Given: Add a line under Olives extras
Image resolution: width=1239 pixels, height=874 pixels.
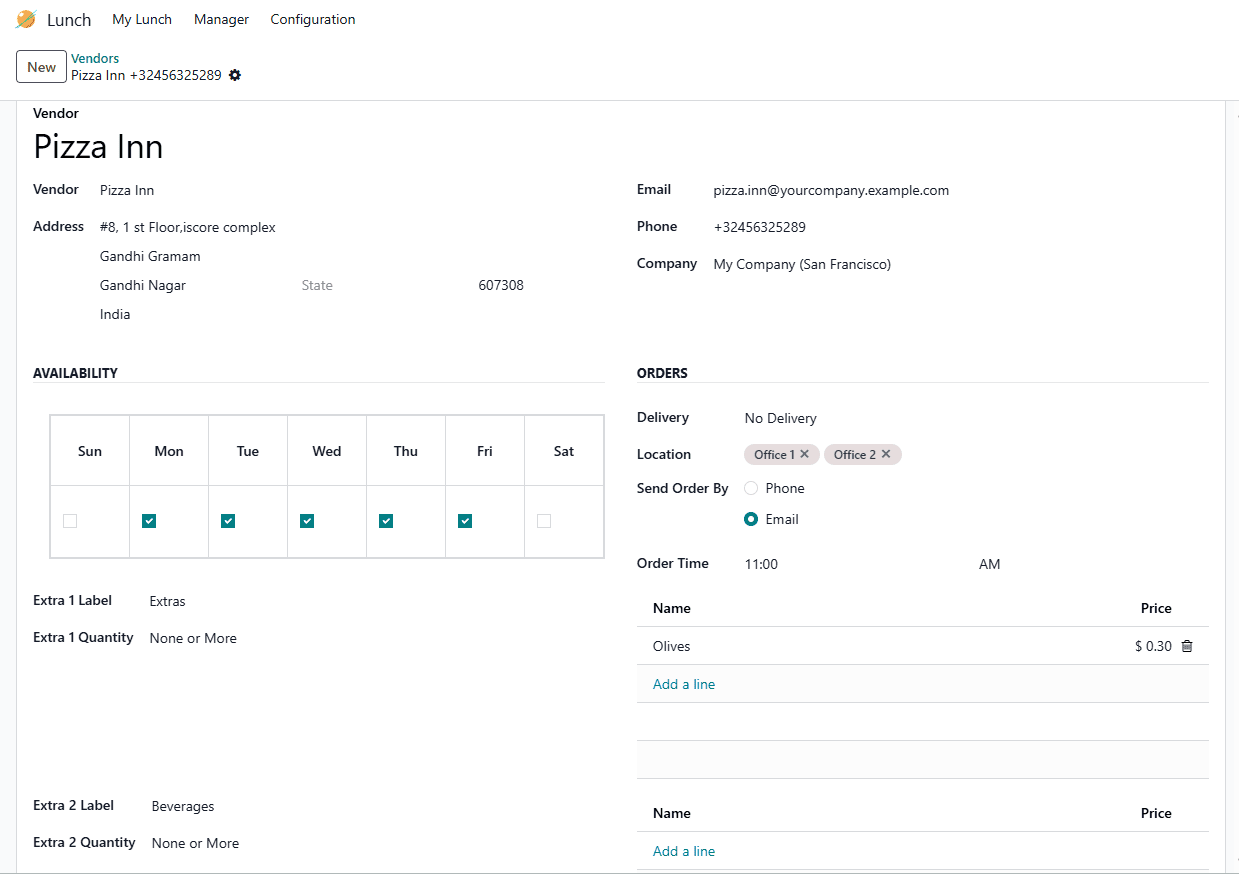Looking at the screenshot, I should [x=684, y=684].
